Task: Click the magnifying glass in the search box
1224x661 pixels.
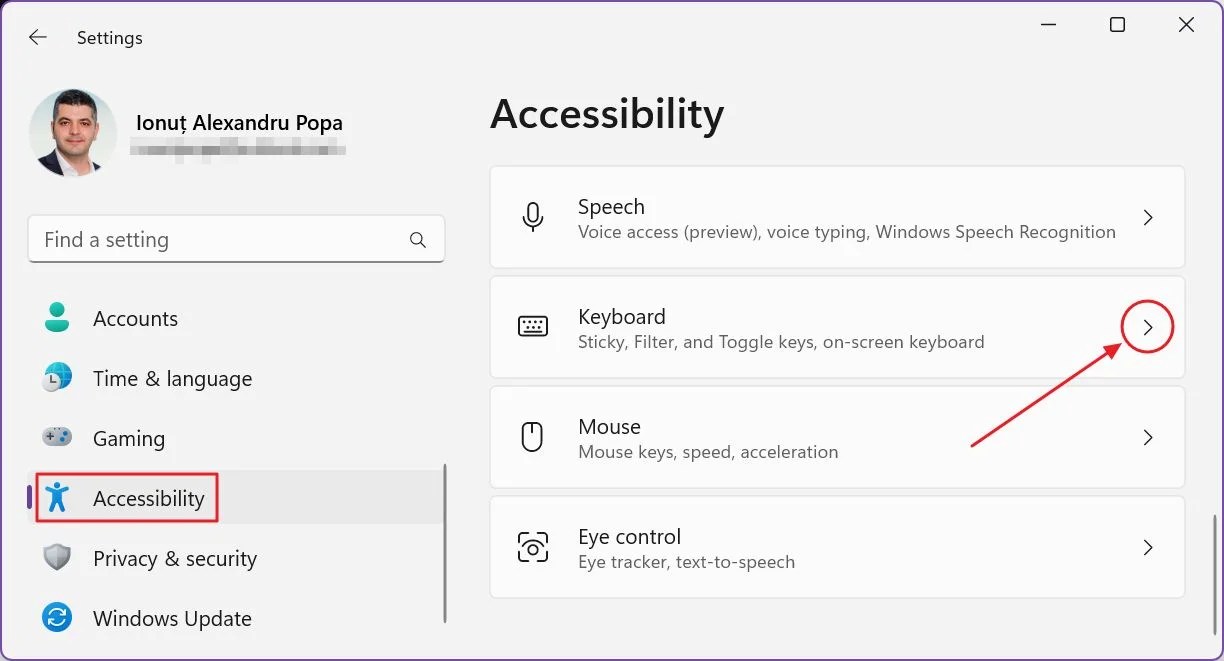Action: pos(418,239)
